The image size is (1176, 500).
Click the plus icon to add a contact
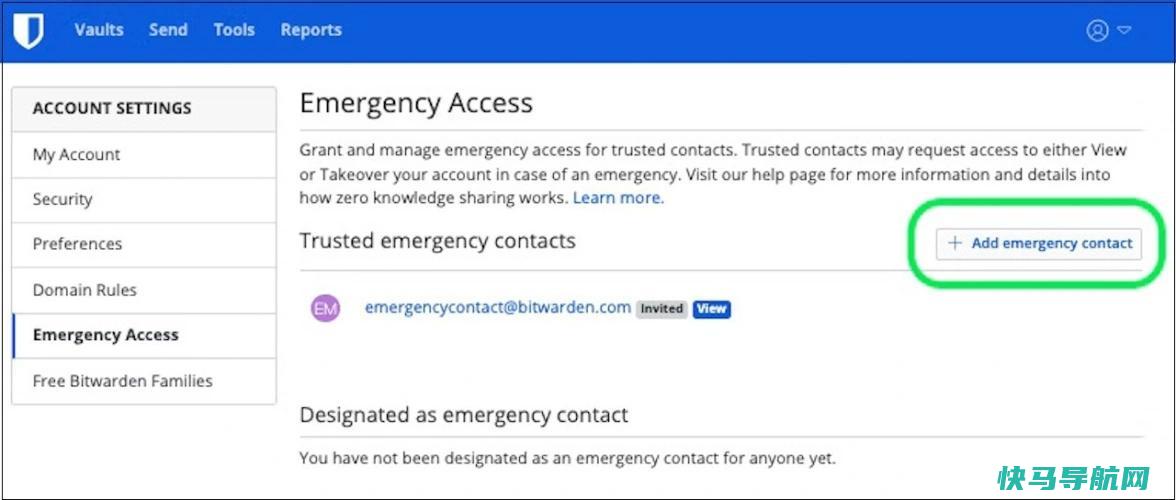[x=954, y=244]
